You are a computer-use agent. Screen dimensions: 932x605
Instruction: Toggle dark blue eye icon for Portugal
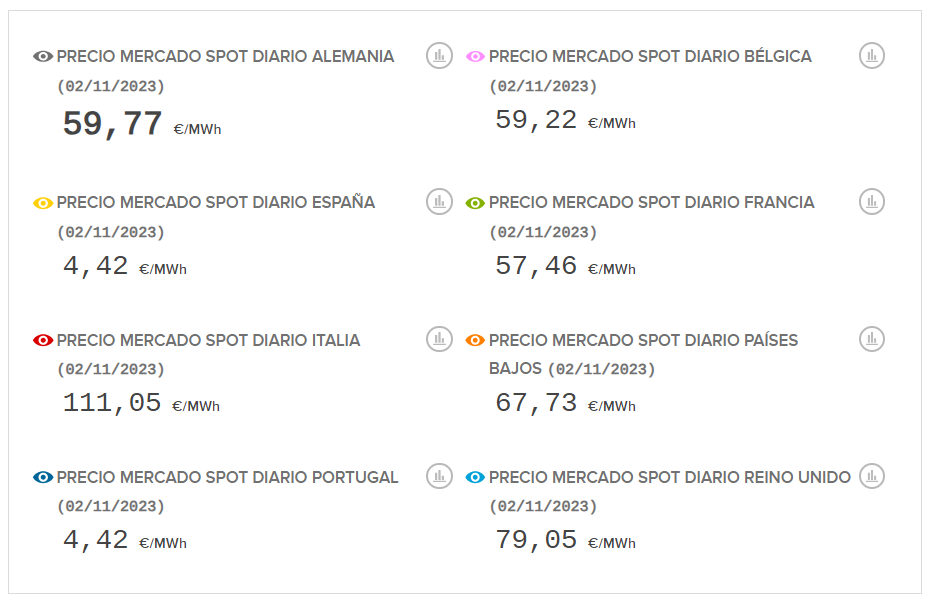coord(43,478)
